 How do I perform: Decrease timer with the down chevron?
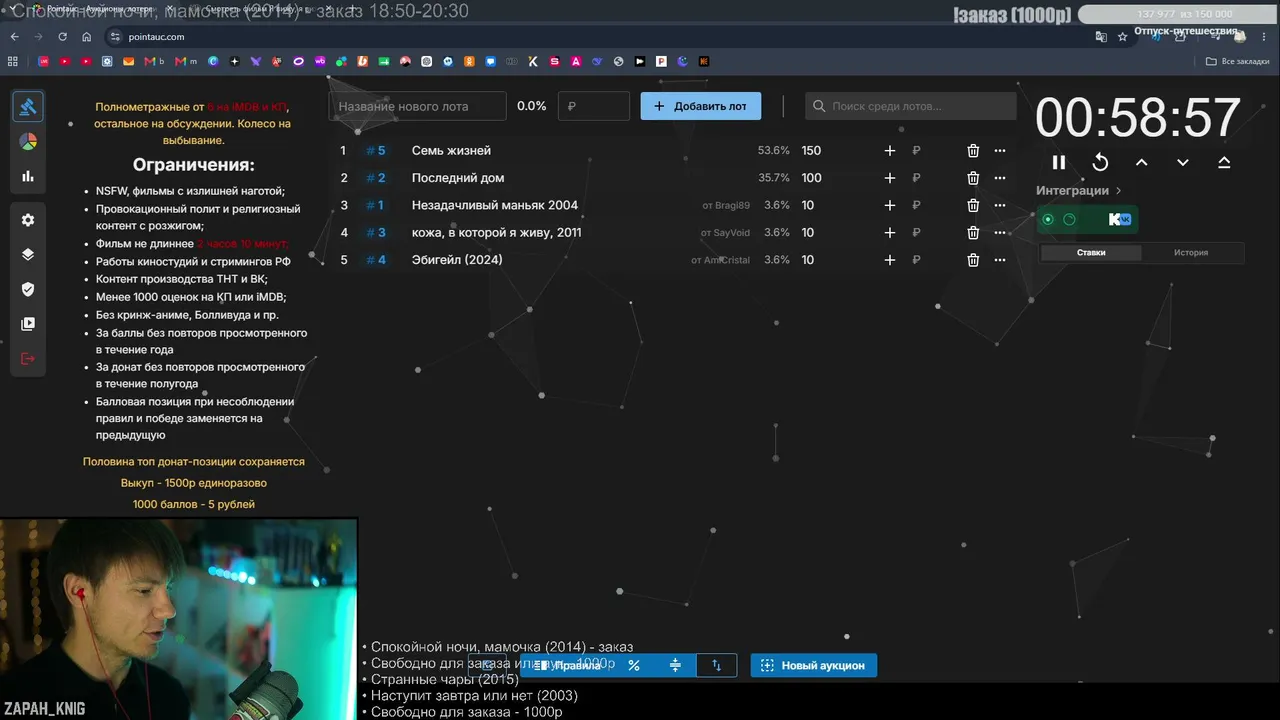click(1183, 162)
